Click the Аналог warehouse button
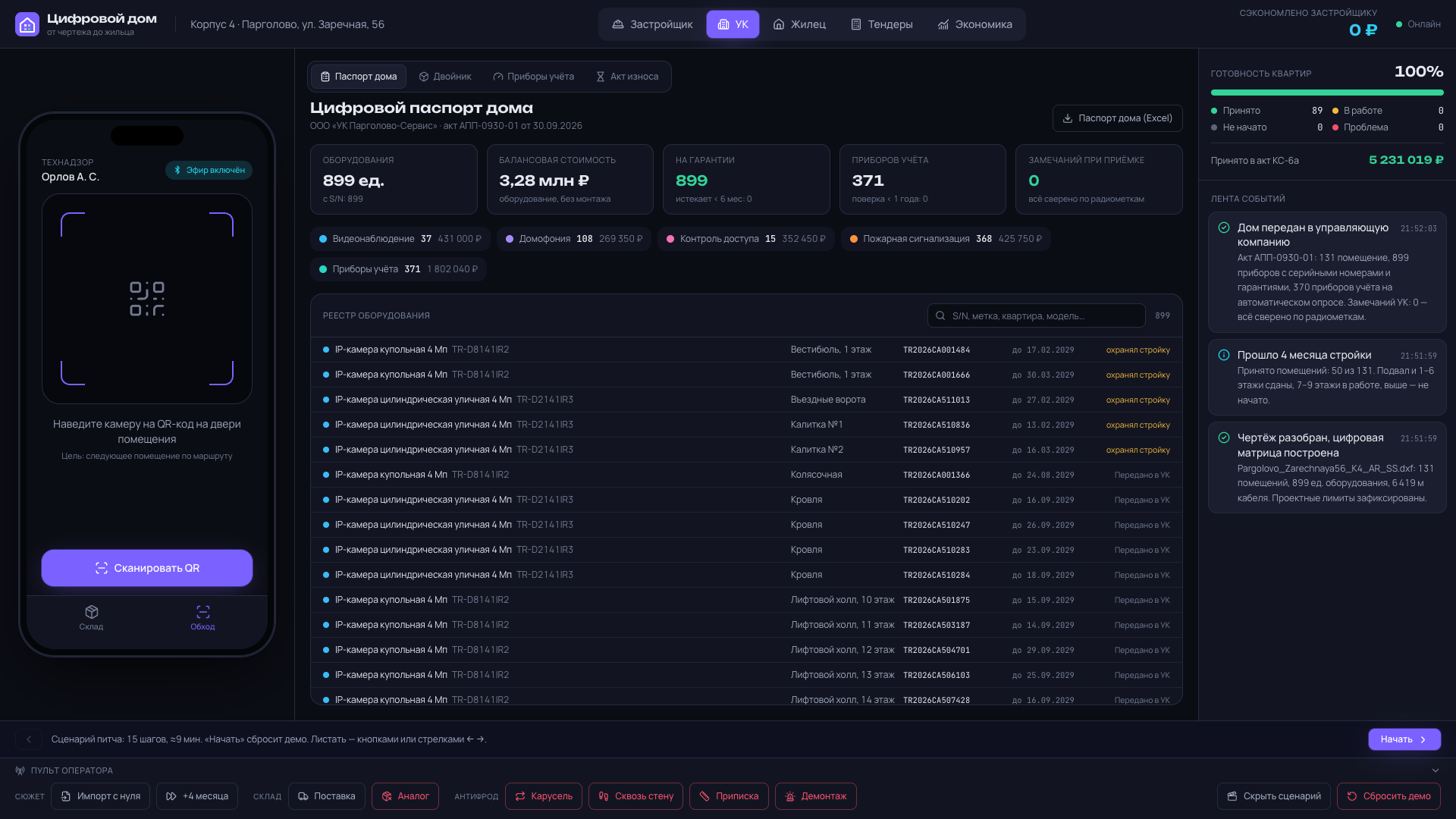Viewport: 1456px width, 819px height. (x=405, y=796)
